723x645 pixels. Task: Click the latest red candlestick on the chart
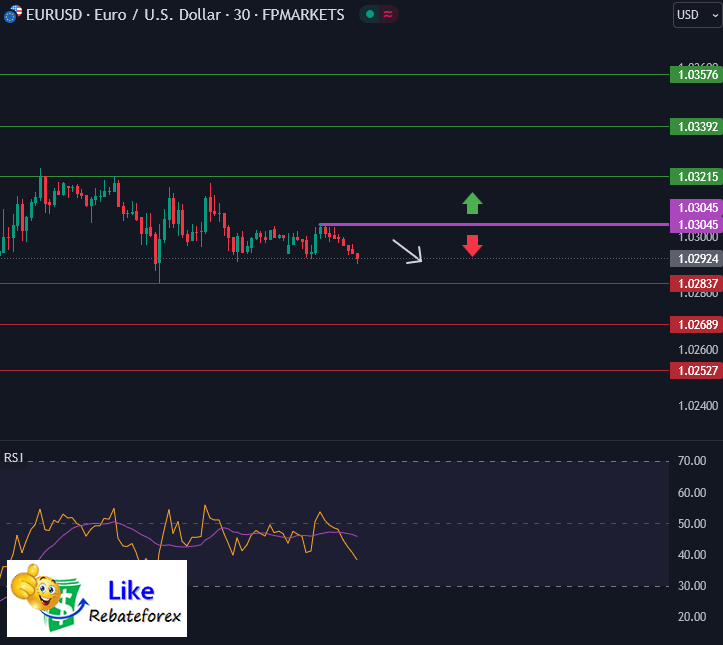[x=357, y=257]
